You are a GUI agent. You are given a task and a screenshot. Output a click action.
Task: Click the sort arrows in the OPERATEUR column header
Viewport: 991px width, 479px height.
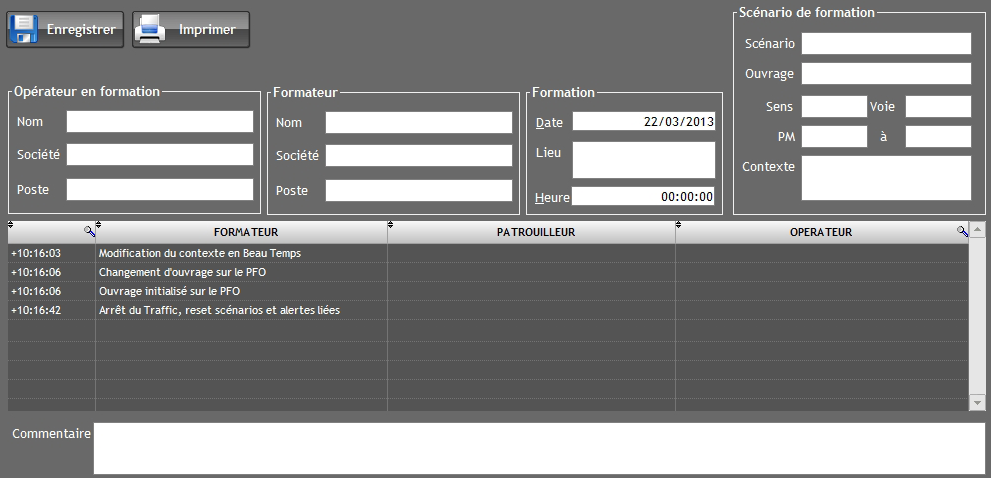click(x=679, y=225)
